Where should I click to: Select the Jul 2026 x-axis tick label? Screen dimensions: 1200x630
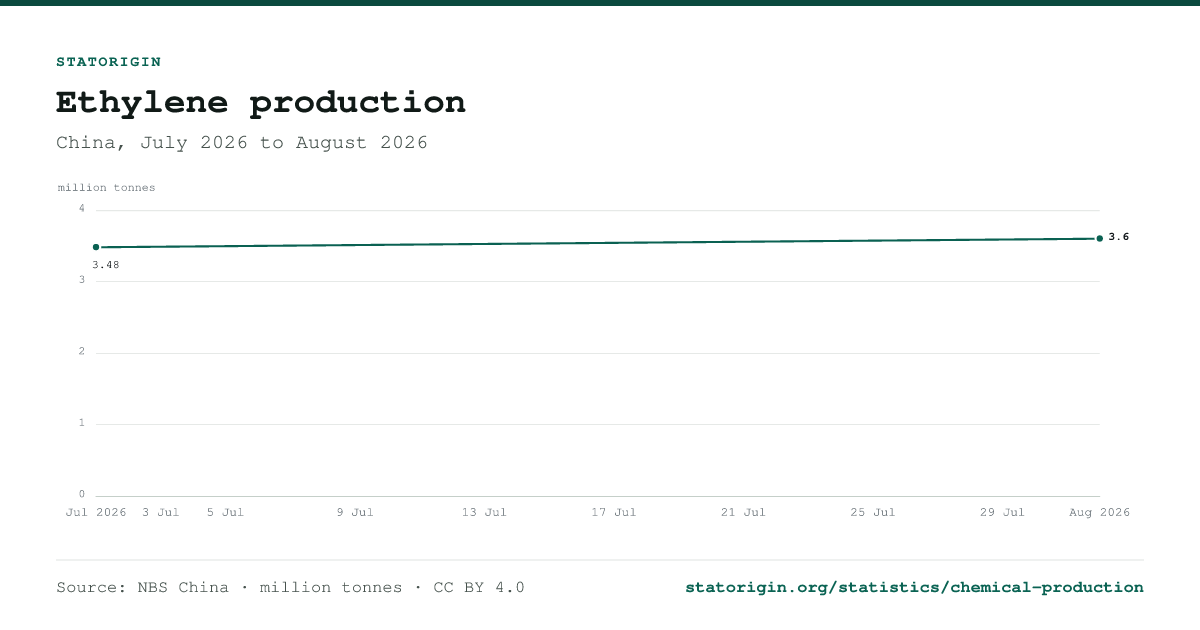point(96,512)
